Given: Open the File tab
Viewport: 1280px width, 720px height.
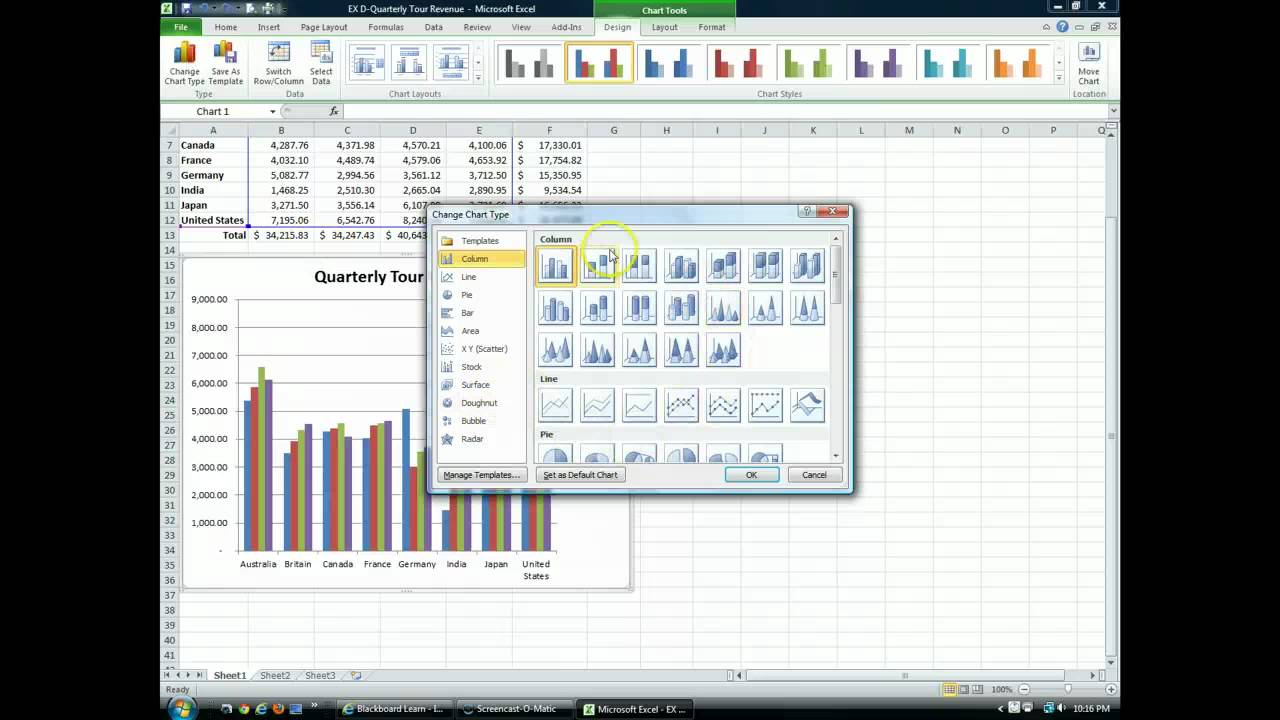Looking at the screenshot, I should coord(181,27).
